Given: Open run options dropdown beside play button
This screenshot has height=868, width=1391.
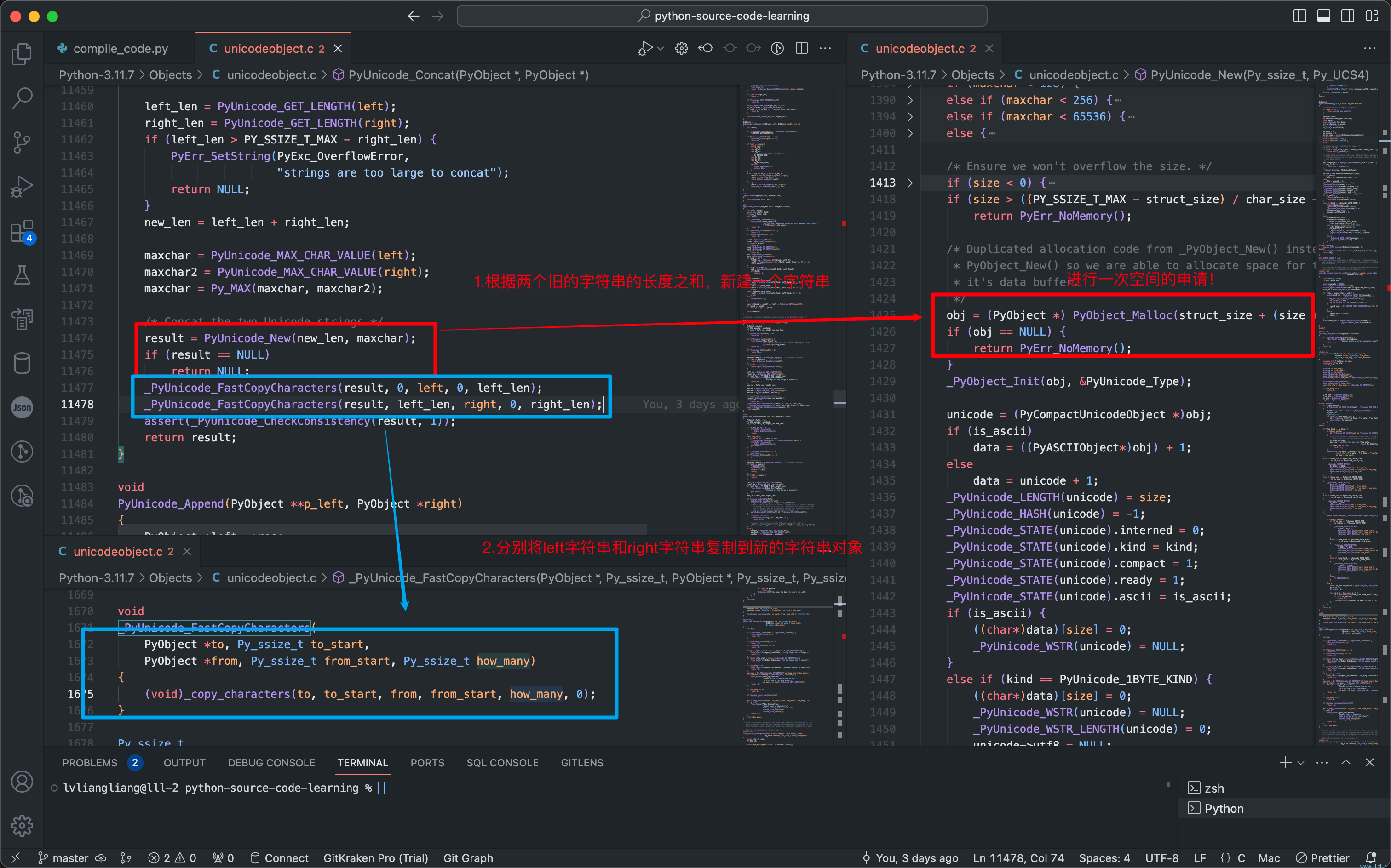Looking at the screenshot, I should coord(661,49).
